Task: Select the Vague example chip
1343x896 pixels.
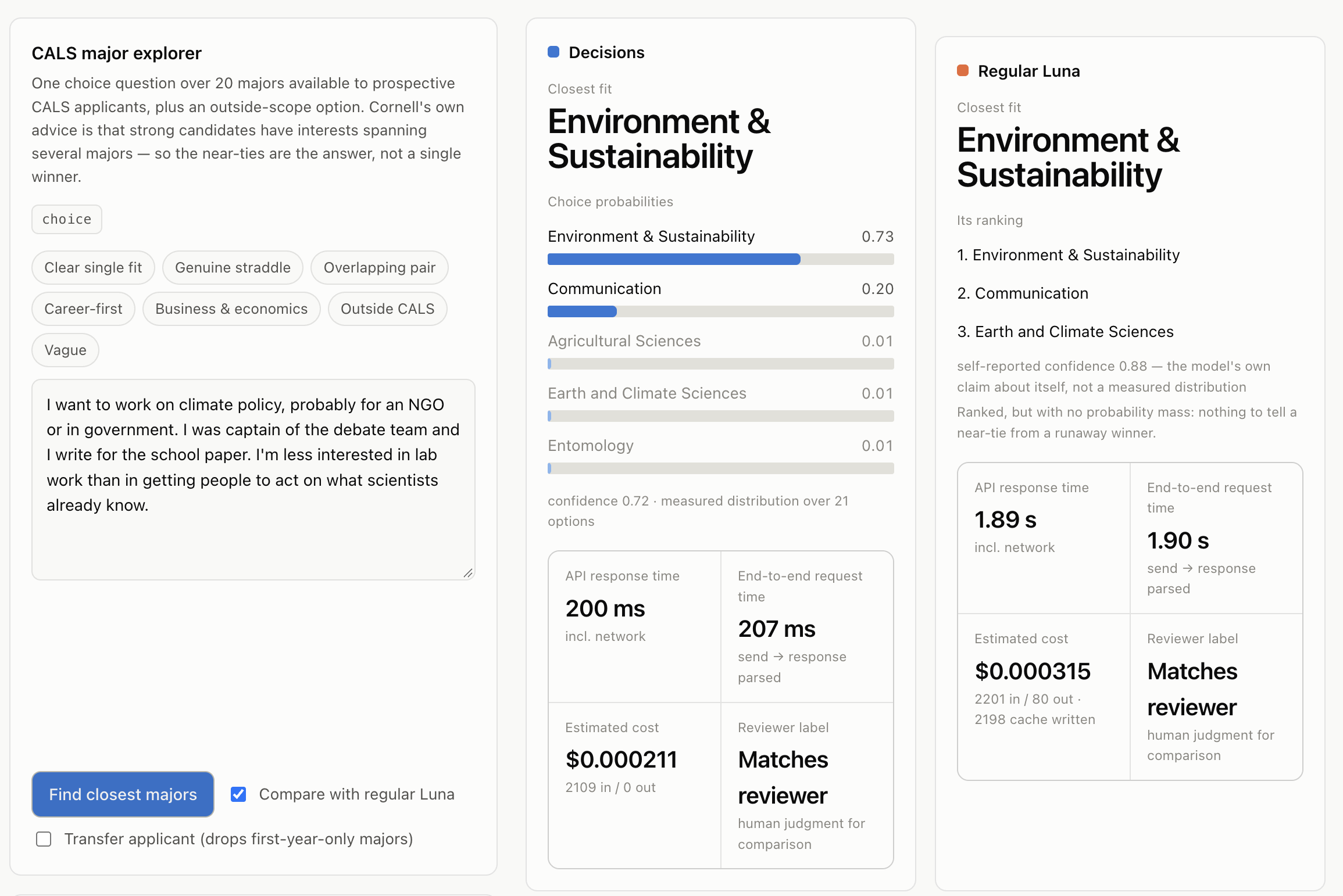Action: (x=65, y=350)
